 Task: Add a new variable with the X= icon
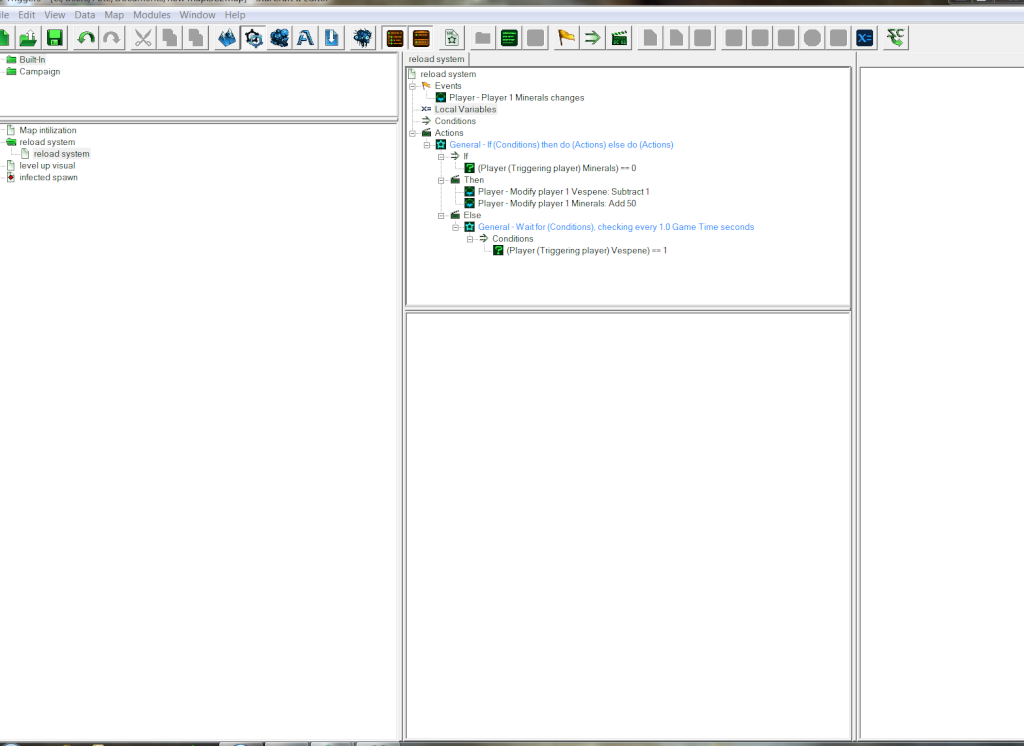(x=865, y=38)
